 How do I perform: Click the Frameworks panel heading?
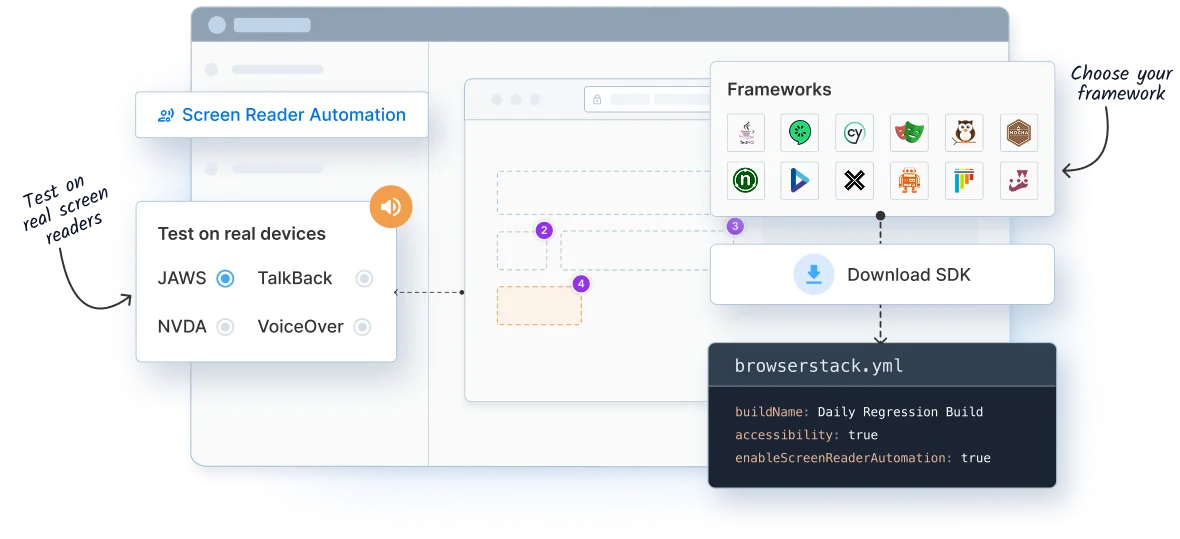pos(779,90)
